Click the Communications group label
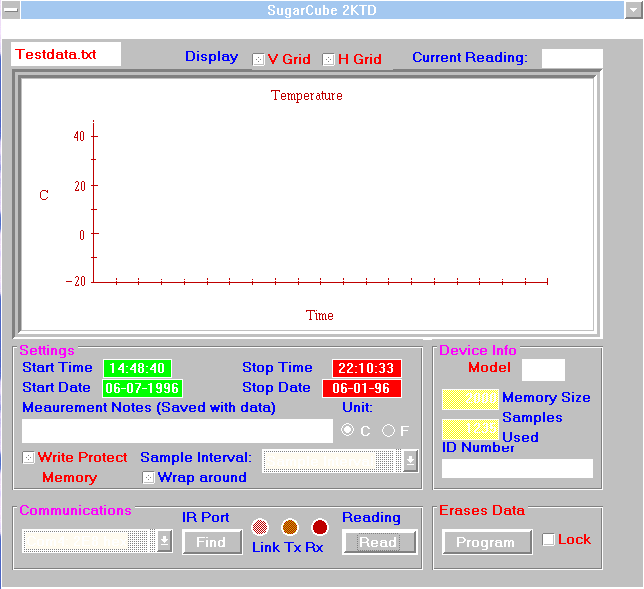Viewport: 644px width, 589px height. point(75,511)
